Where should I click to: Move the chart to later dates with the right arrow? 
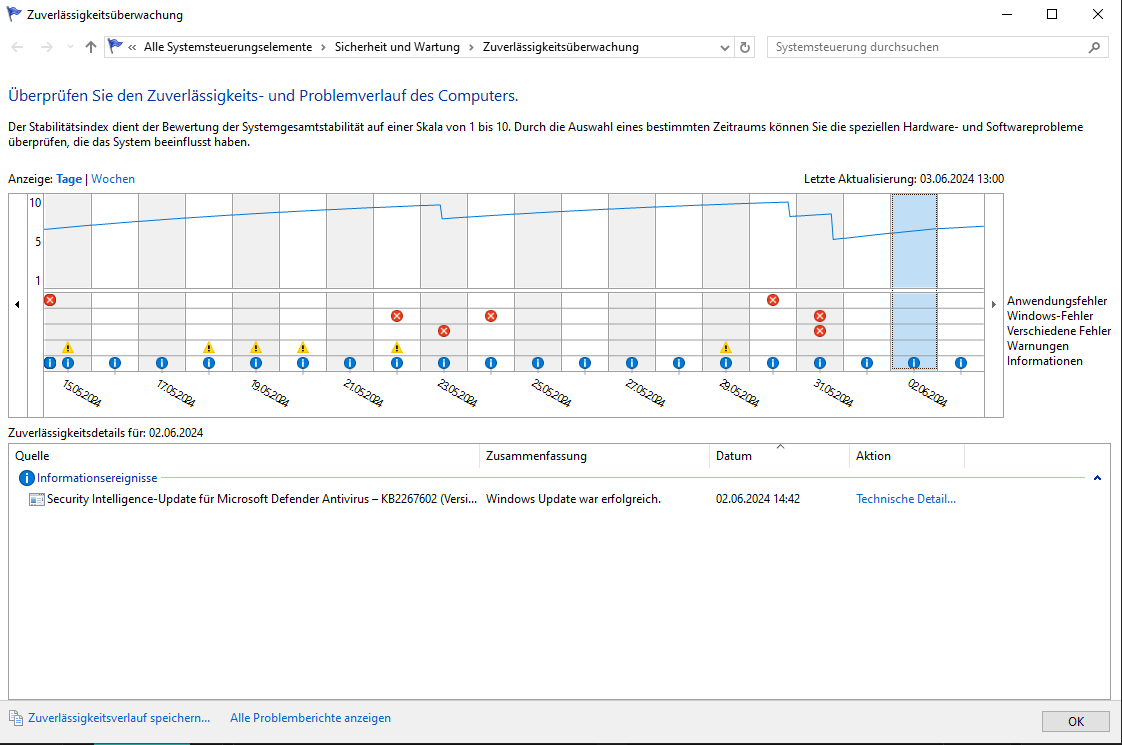(x=993, y=304)
